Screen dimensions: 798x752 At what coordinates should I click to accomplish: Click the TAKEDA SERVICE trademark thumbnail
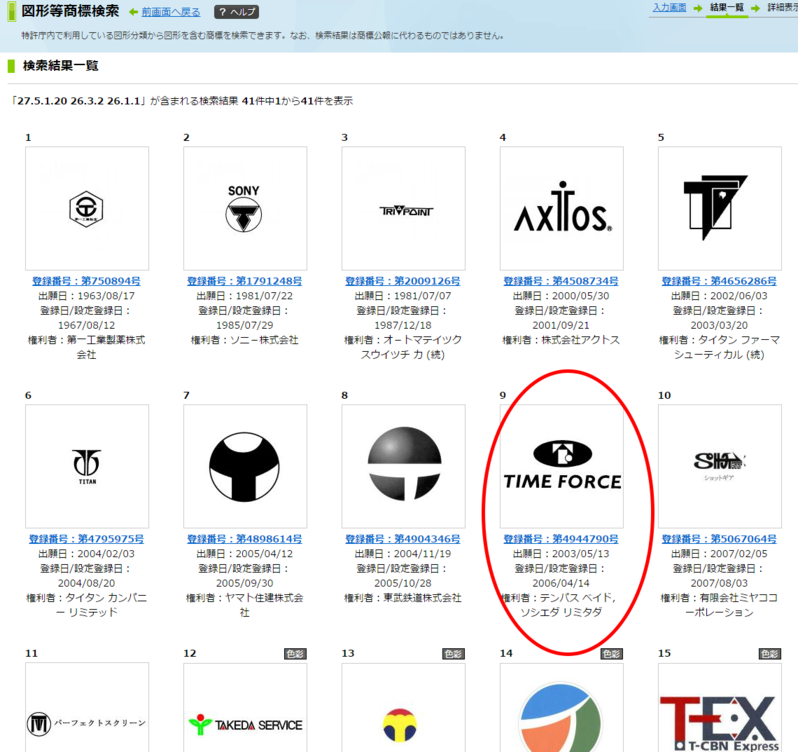tap(245, 708)
